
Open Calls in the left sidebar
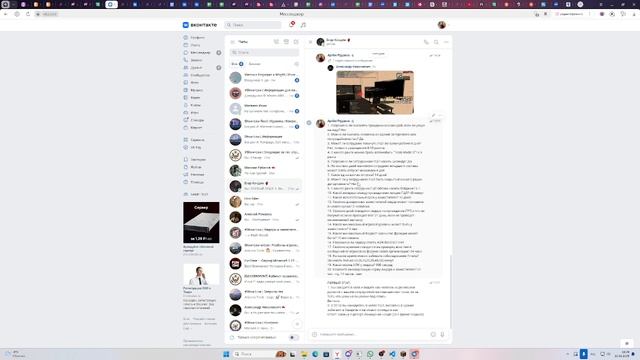[194, 60]
